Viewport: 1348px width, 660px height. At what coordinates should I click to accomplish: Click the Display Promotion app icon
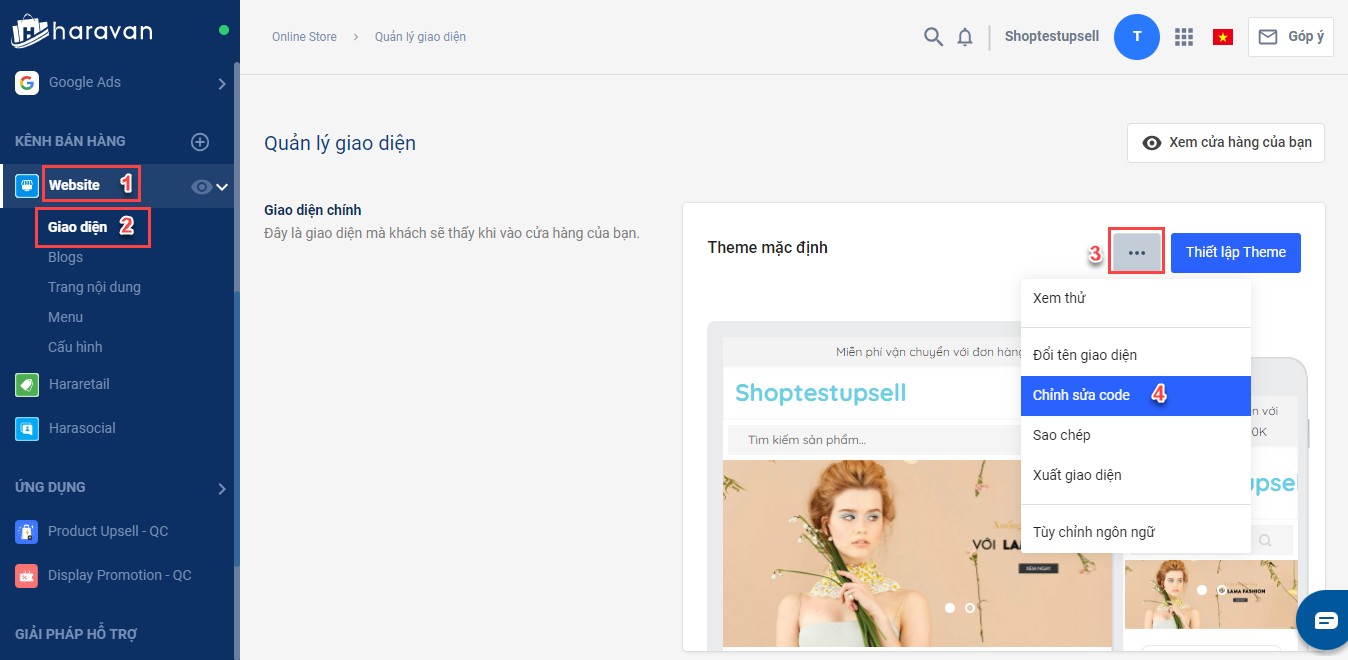[27, 575]
